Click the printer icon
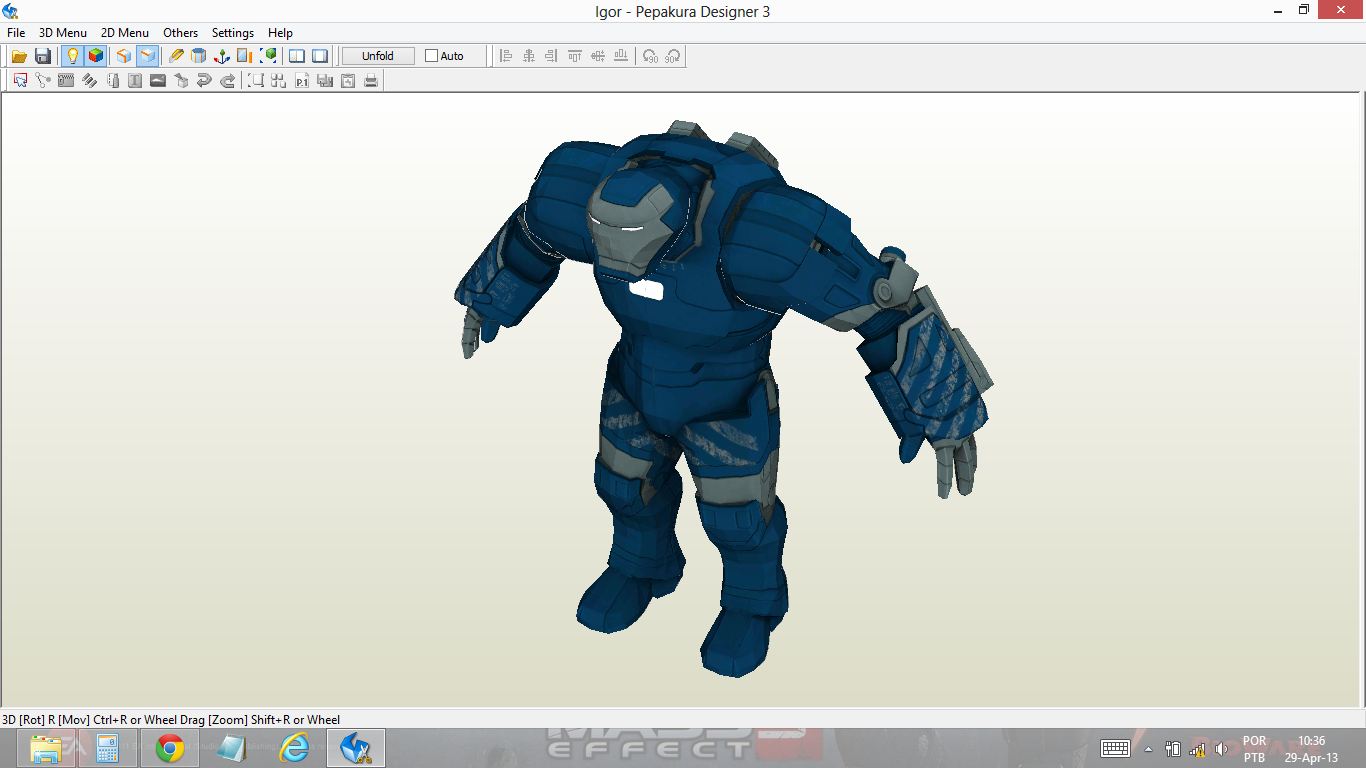Screen dimensions: 1366x768 (371, 80)
